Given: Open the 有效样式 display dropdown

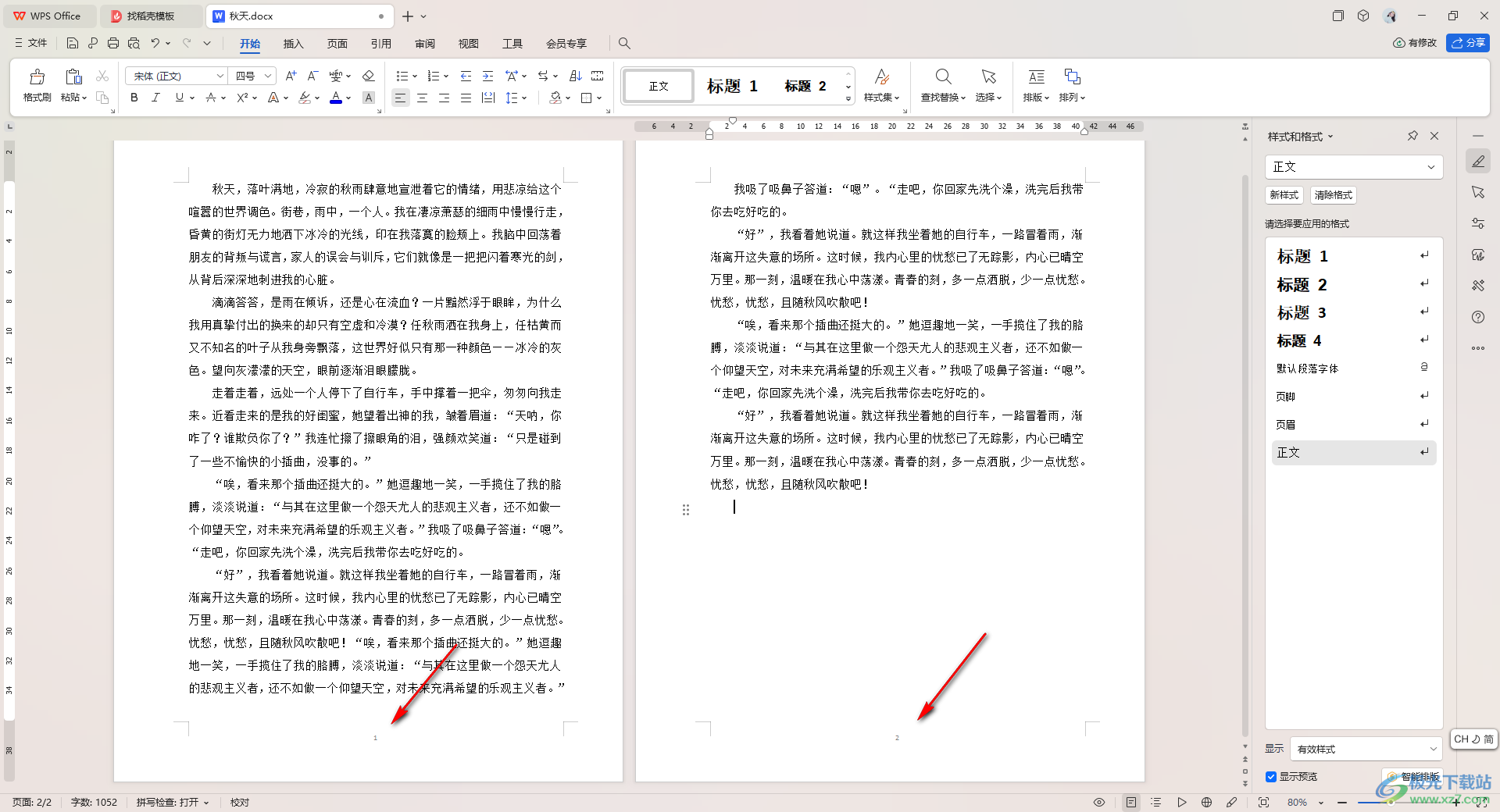Looking at the screenshot, I should point(1366,749).
